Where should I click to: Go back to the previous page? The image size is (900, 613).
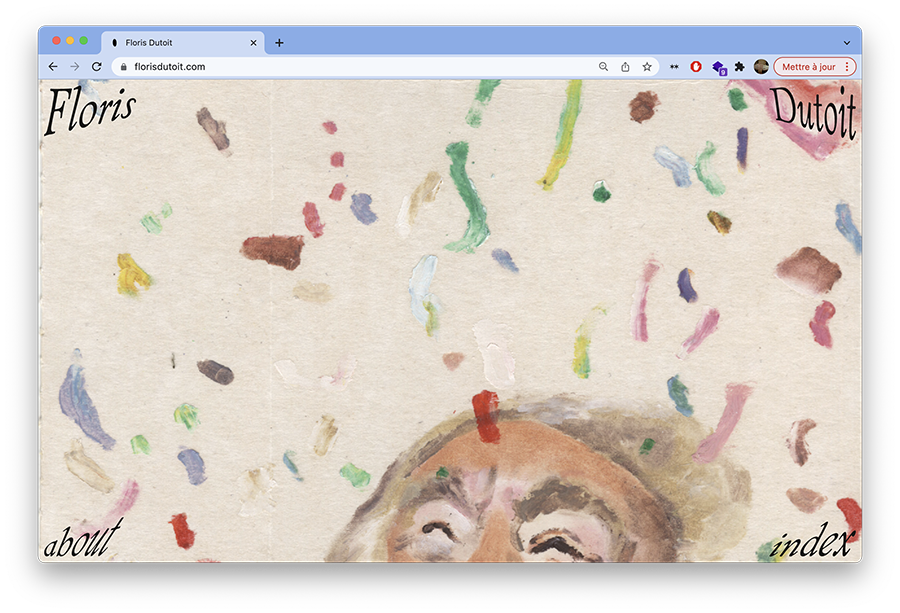pyautogui.click(x=53, y=67)
